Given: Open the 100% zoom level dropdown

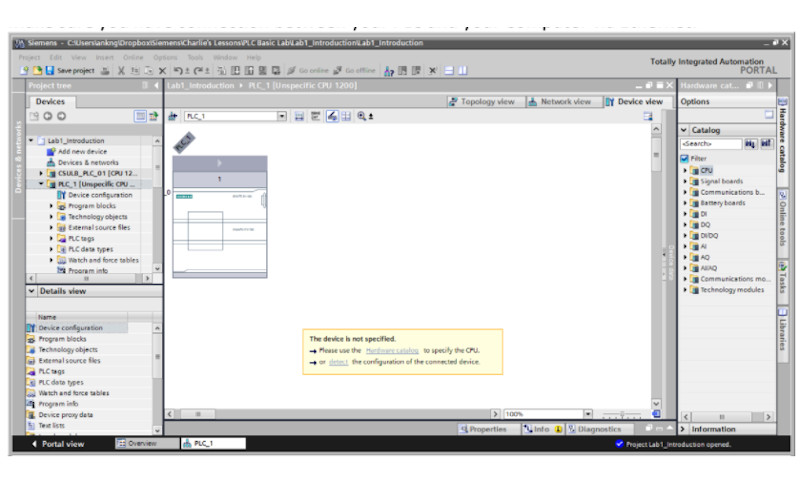Looking at the screenshot, I should click(x=588, y=414).
